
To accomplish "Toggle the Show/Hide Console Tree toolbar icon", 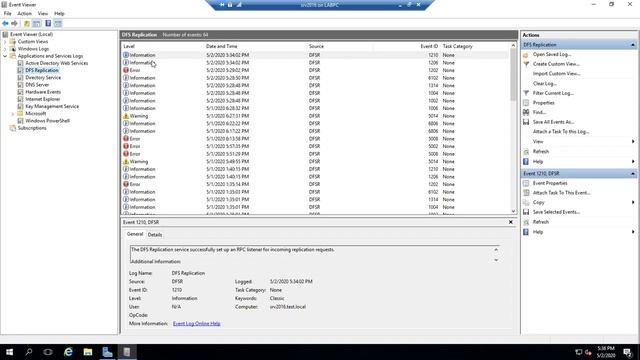I will (36, 24).
